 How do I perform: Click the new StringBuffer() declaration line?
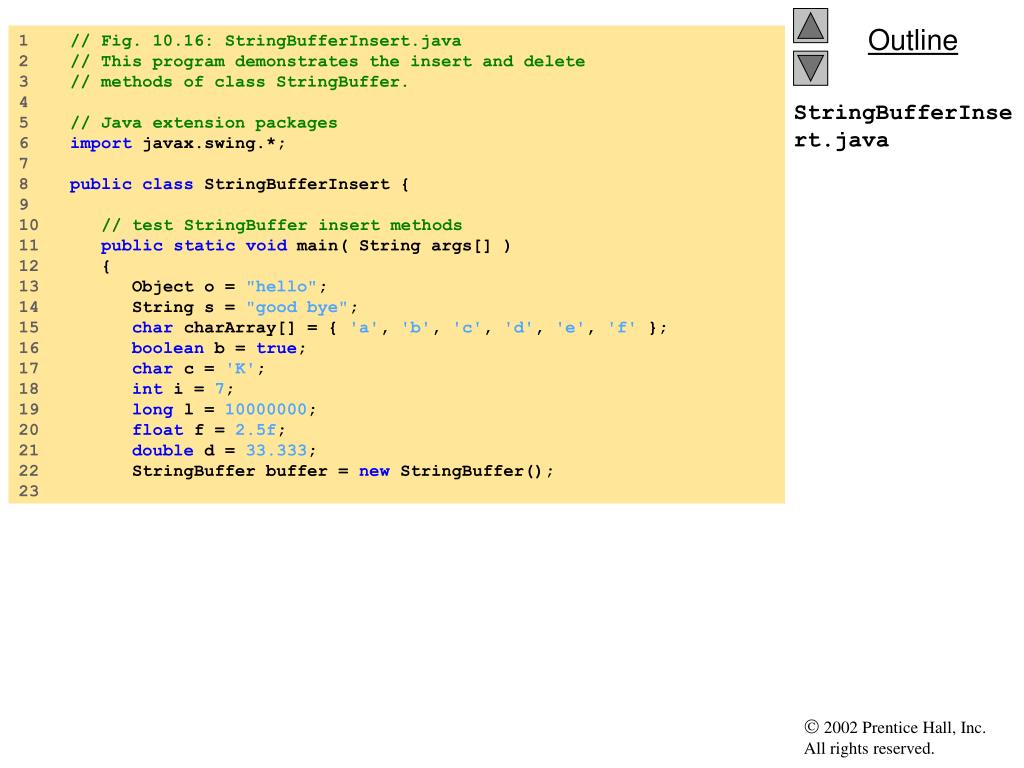click(x=343, y=471)
